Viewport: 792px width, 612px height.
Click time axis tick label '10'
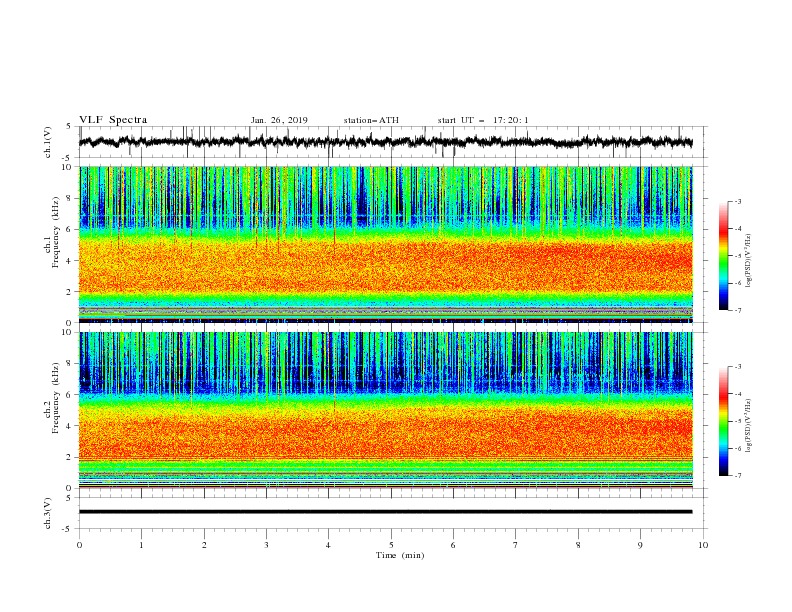click(x=703, y=545)
